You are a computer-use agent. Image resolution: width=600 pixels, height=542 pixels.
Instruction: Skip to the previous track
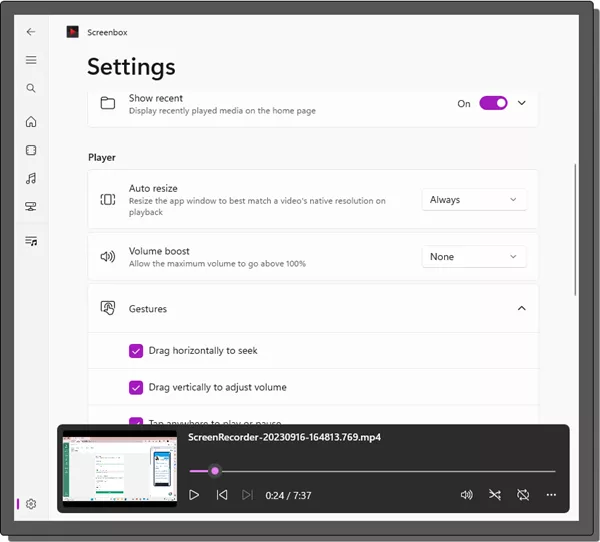(x=222, y=495)
